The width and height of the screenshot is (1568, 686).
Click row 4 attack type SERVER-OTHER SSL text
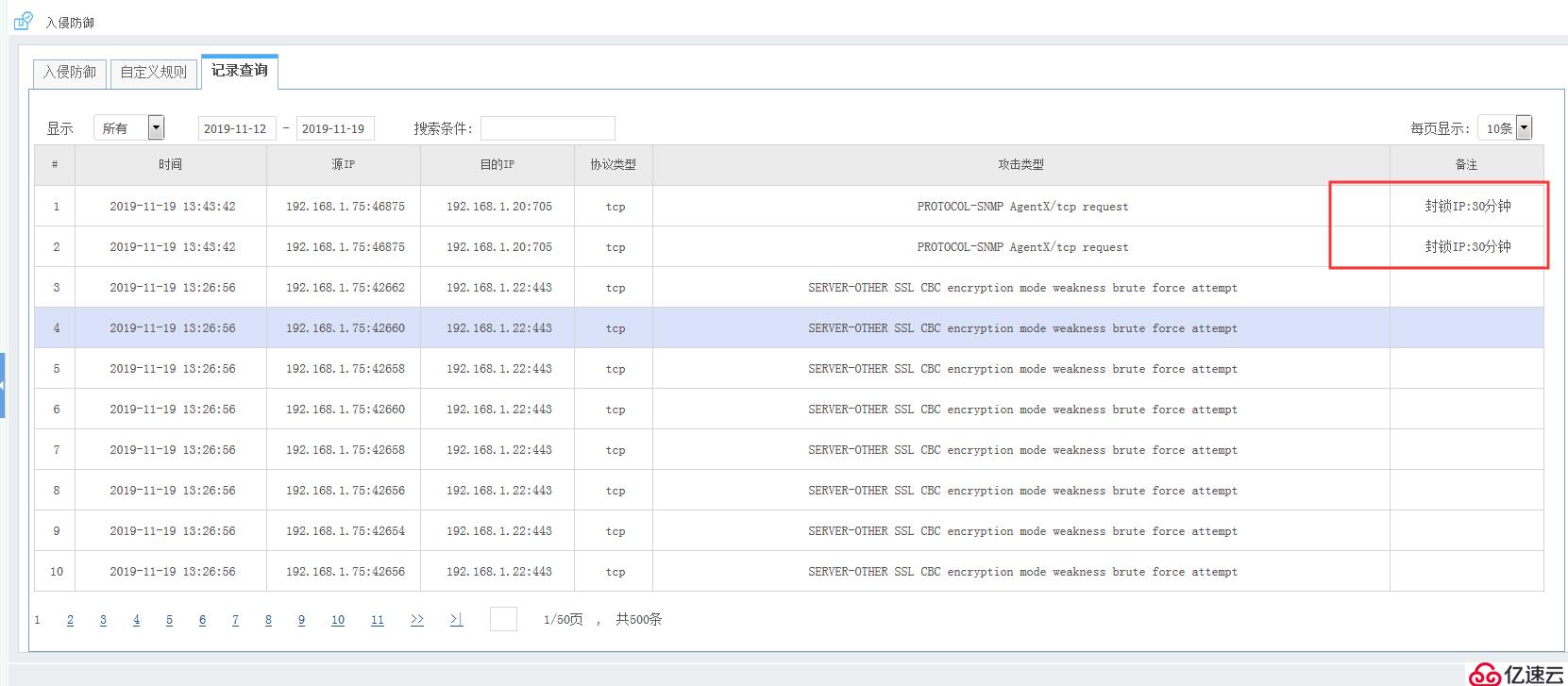click(1022, 328)
